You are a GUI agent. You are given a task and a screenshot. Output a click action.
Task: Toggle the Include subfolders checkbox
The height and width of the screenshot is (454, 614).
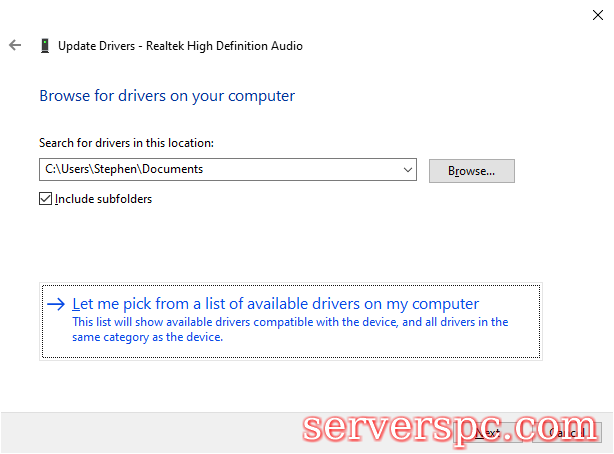tap(45, 199)
